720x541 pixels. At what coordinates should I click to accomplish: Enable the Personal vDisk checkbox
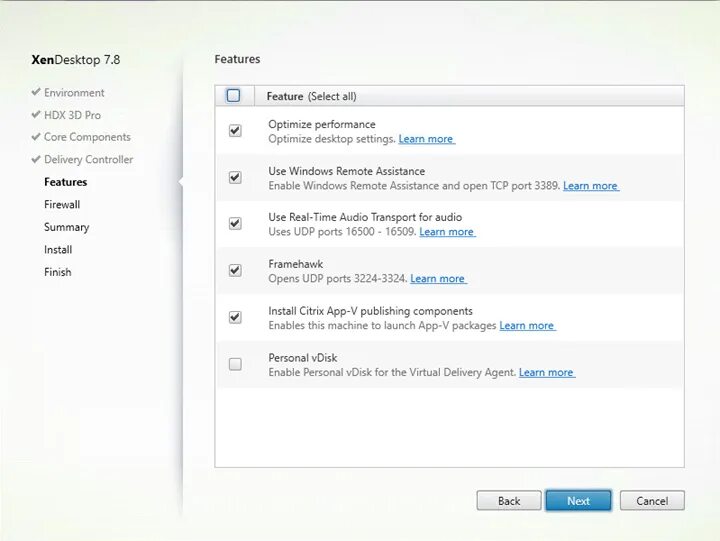pos(235,364)
